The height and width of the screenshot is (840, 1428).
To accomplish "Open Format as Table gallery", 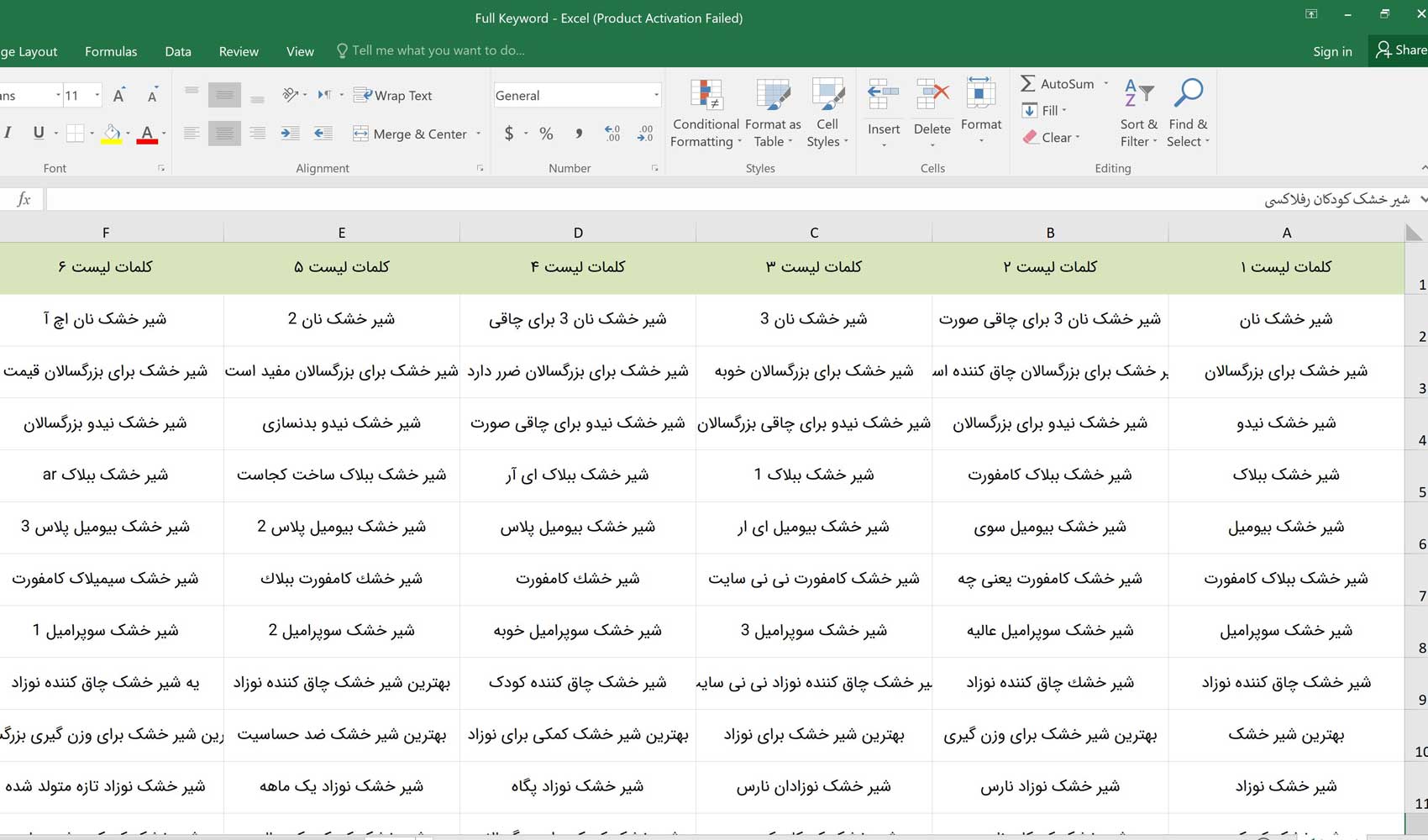I will click(x=773, y=113).
